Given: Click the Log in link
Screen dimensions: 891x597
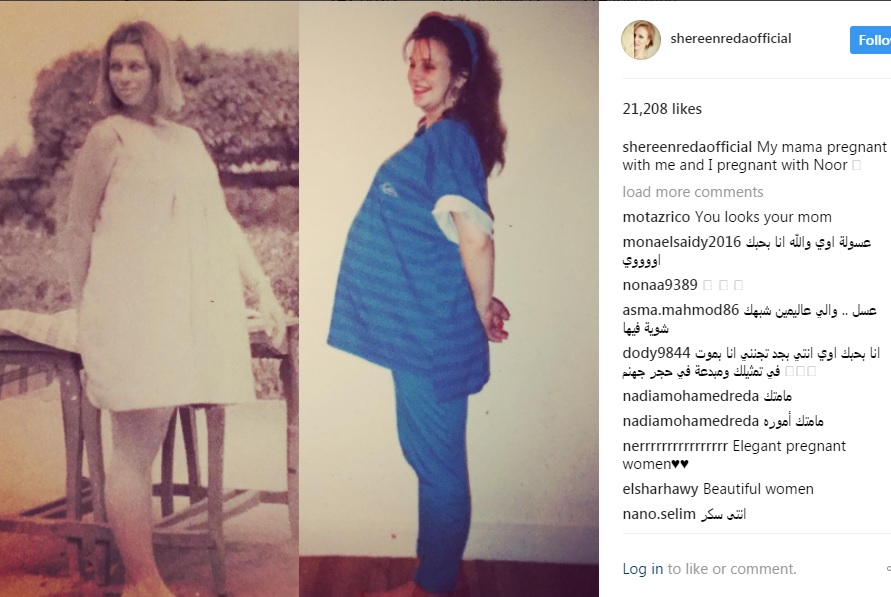Looking at the screenshot, I should pos(643,569).
